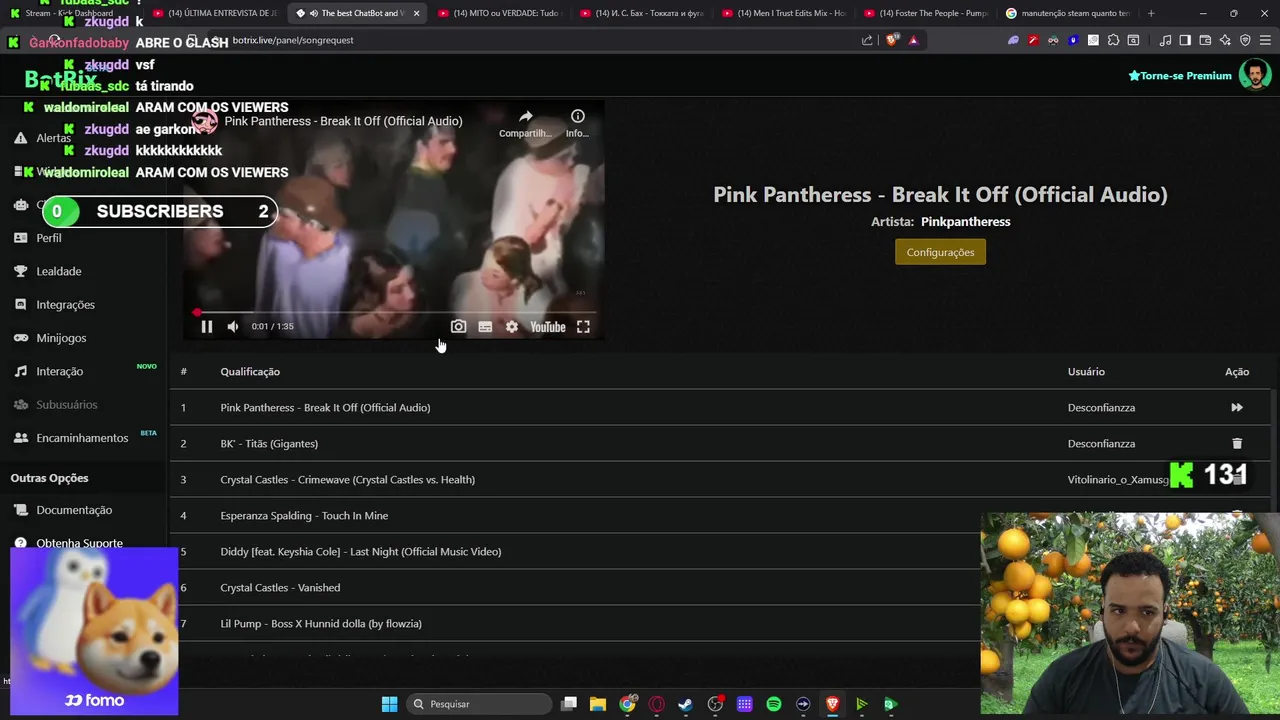Take a video screenshot with camera icon
The width and height of the screenshot is (1280, 720).
[x=458, y=327]
